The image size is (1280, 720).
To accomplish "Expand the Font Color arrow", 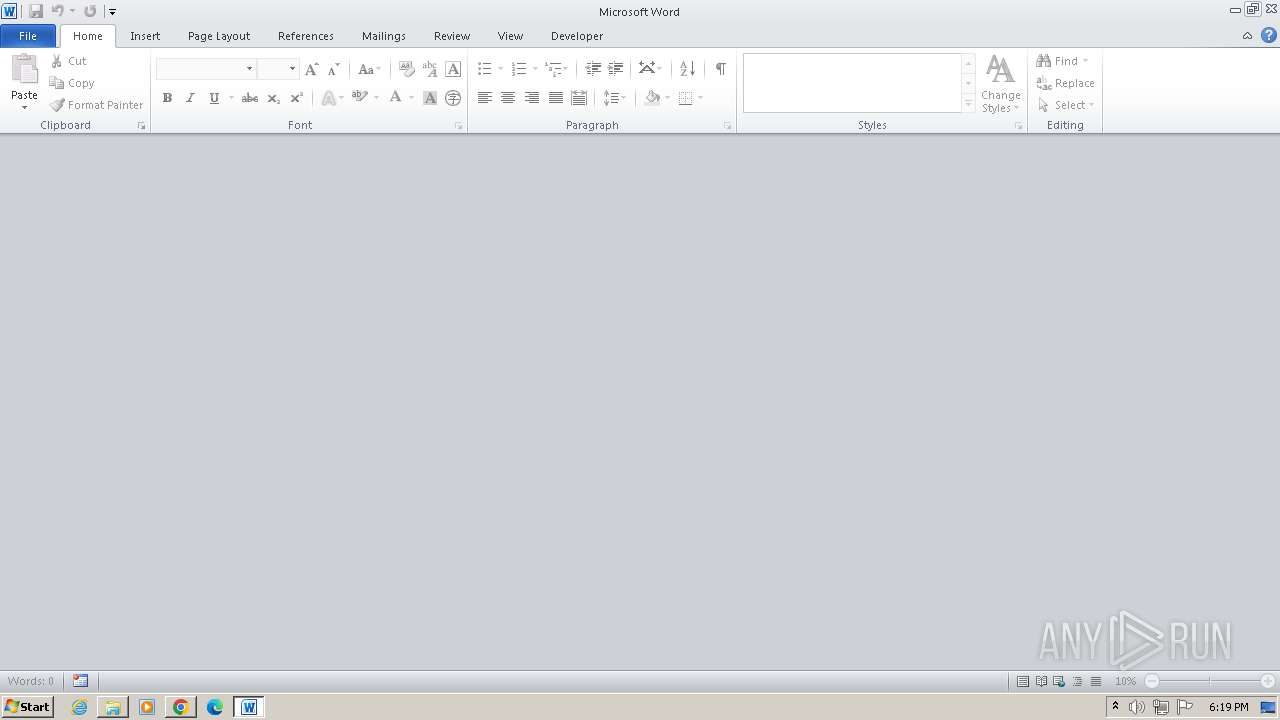I will (x=411, y=98).
